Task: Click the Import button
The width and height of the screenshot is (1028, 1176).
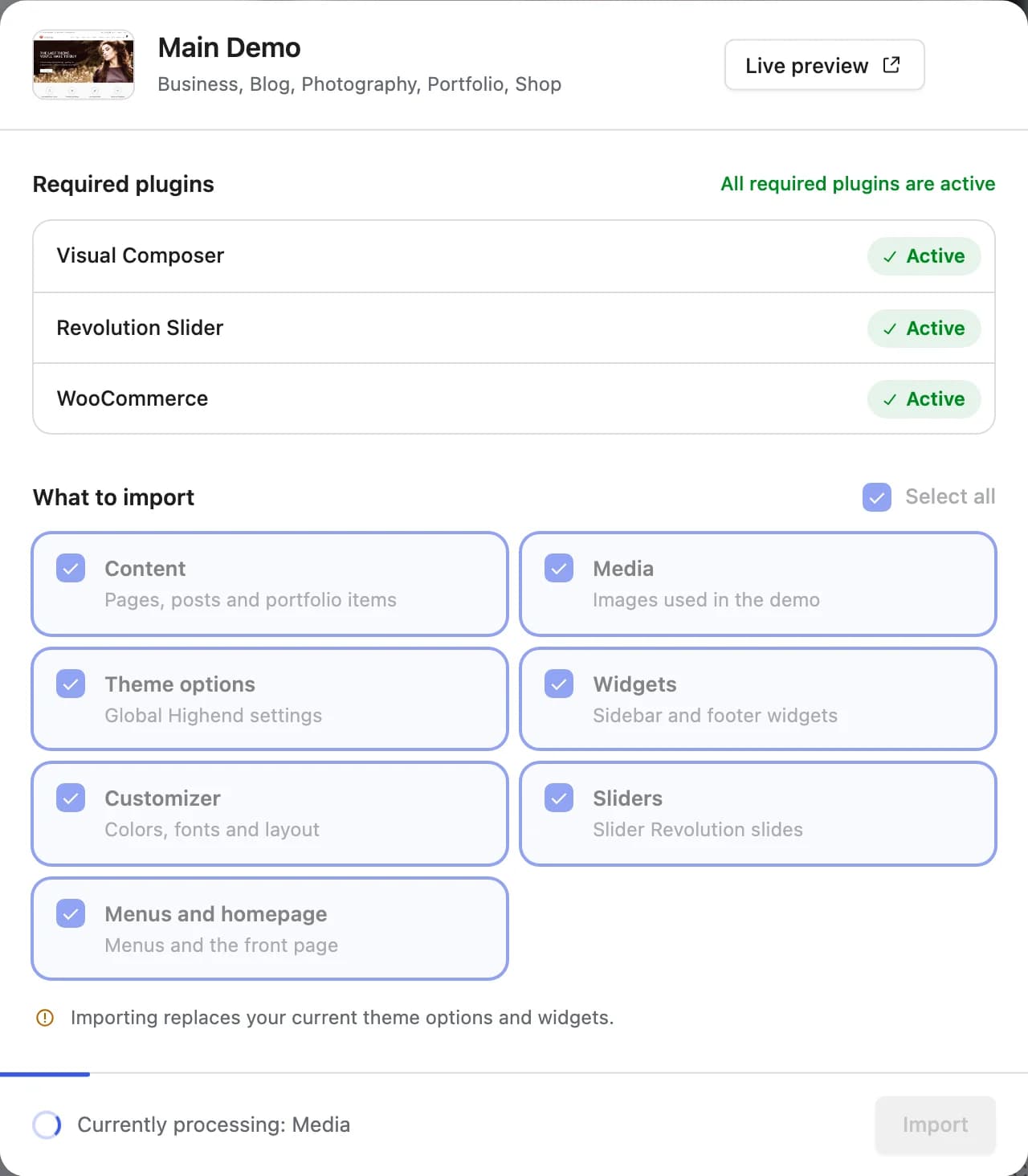Action: (936, 1125)
